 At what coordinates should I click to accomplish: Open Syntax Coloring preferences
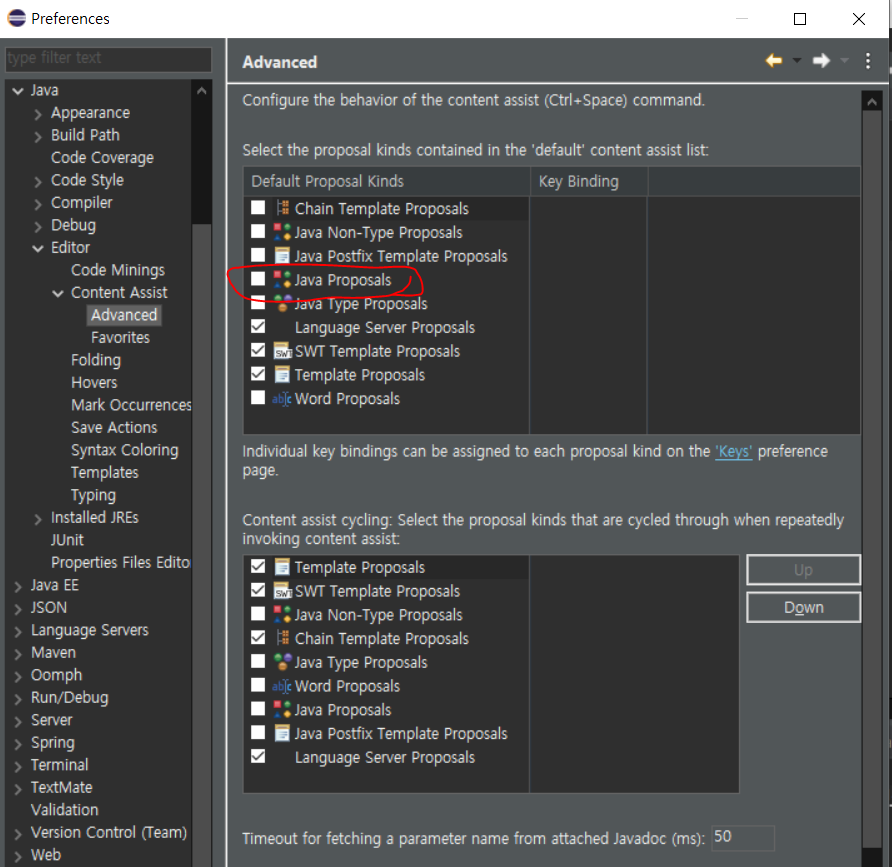click(x=125, y=450)
